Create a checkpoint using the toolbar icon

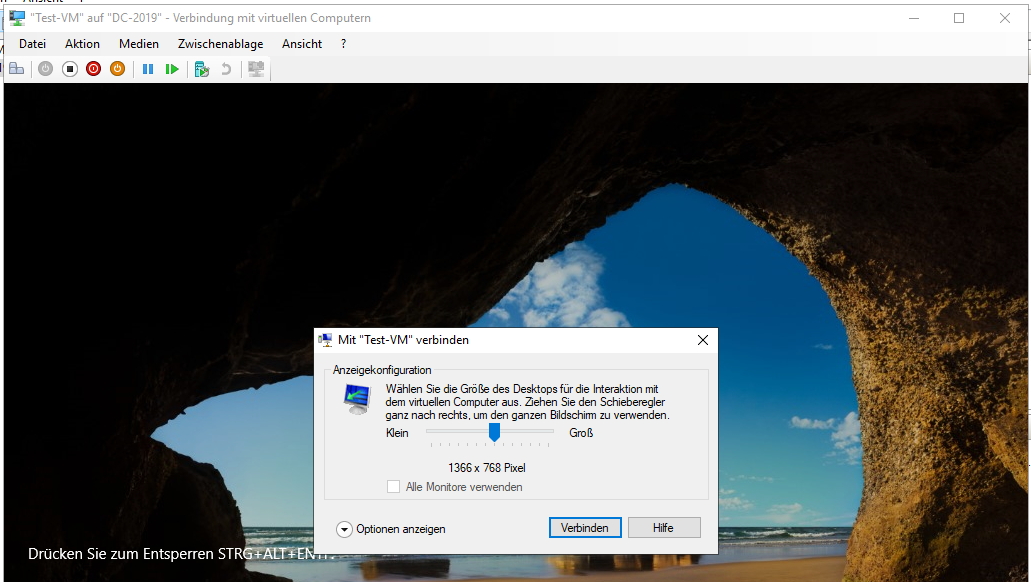coord(202,69)
